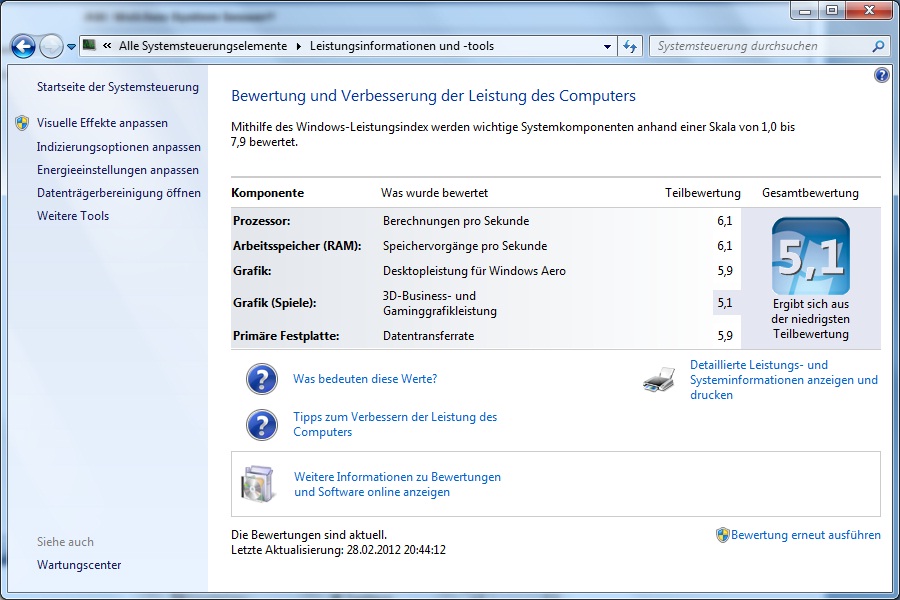Image resolution: width=900 pixels, height=600 pixels.
Task: Click 'Berechnungen pro Sekunde' description
Action: click(456, 221)
